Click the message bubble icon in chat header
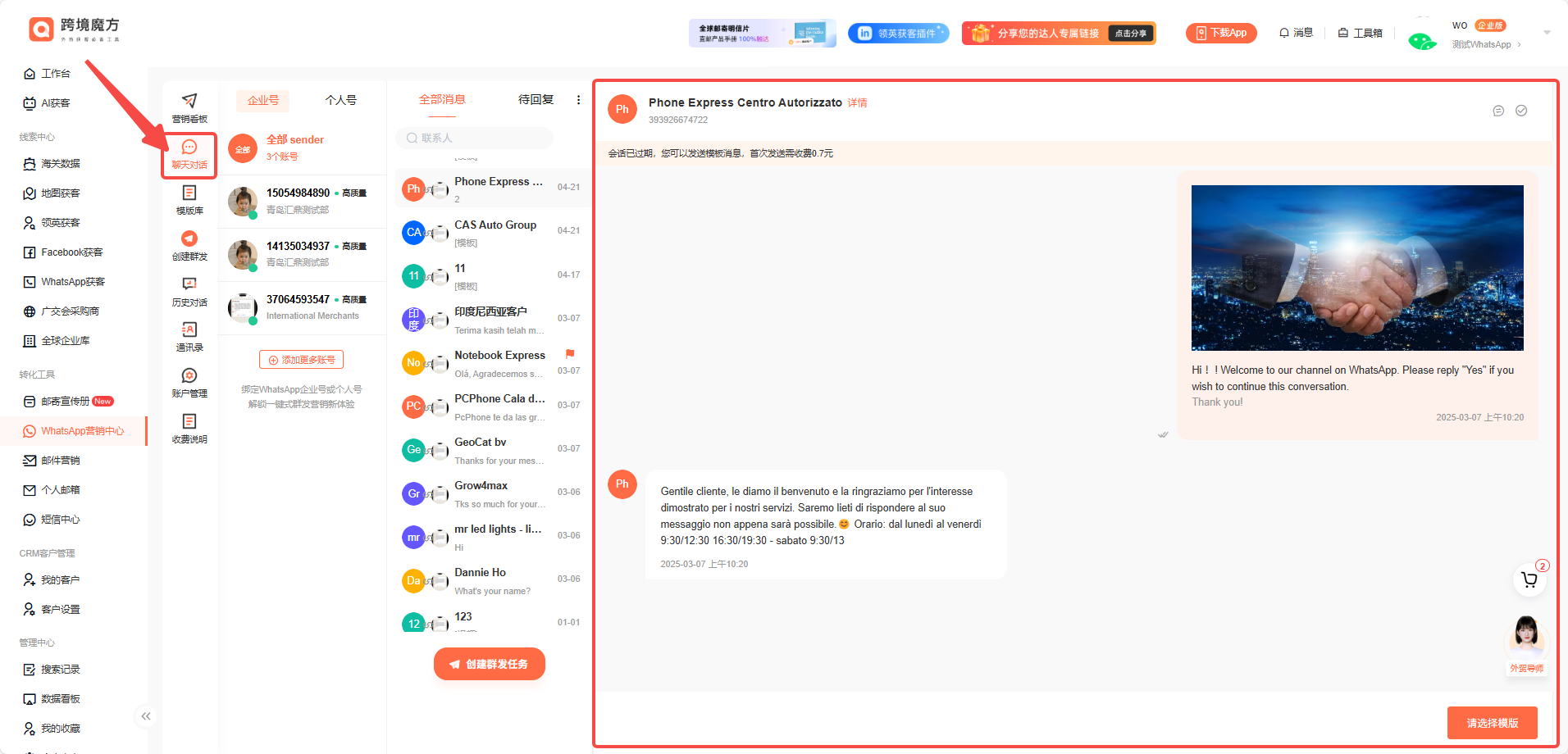The width and height of the screenshot is (1568, 754). click(x=1498, y=111)
